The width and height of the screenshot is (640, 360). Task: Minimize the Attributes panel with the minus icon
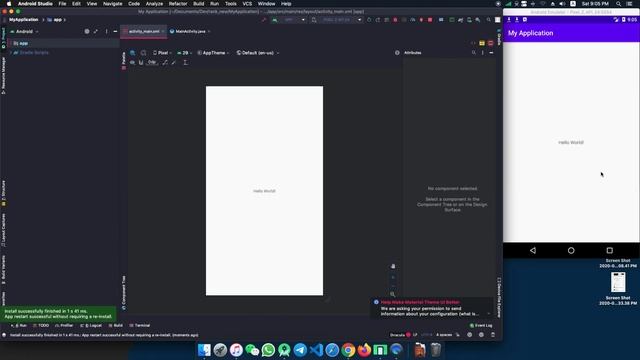pos(491,53)
